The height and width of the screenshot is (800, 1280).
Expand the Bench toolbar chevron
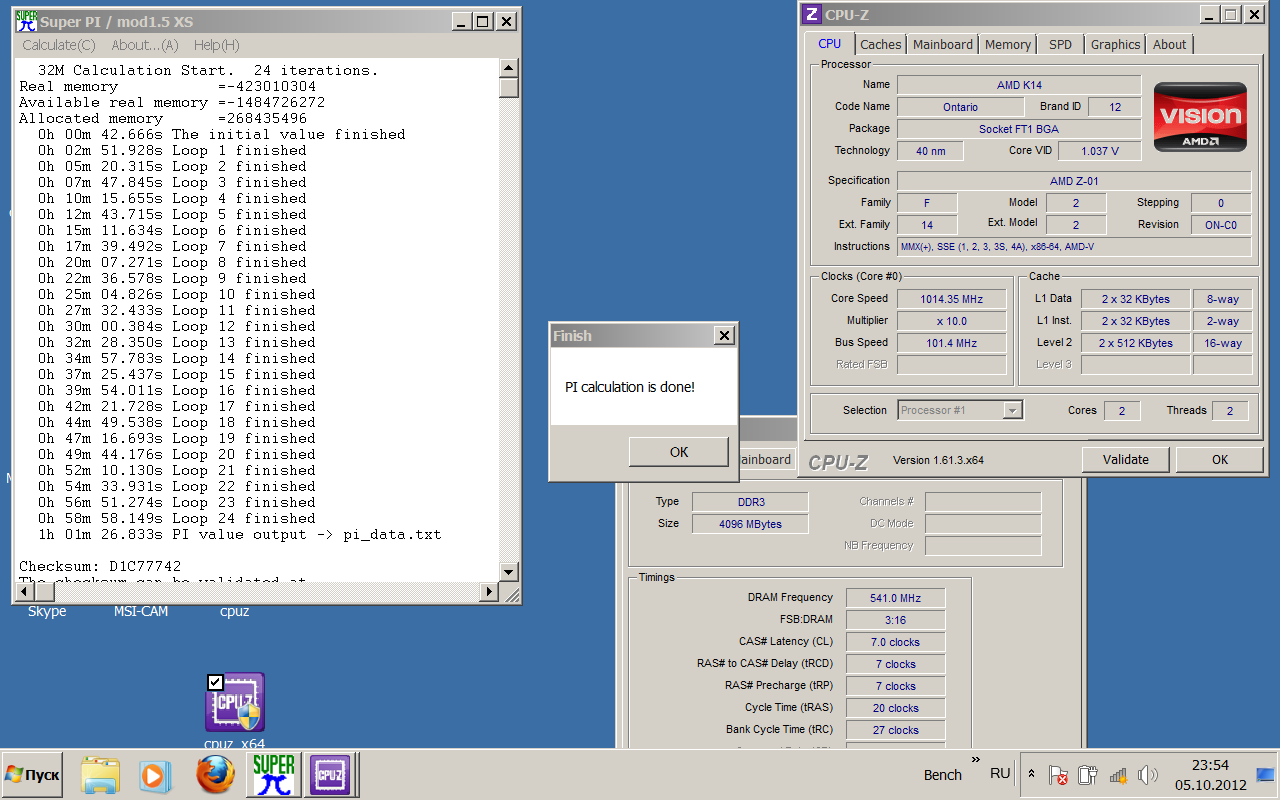tap(976, 761)
